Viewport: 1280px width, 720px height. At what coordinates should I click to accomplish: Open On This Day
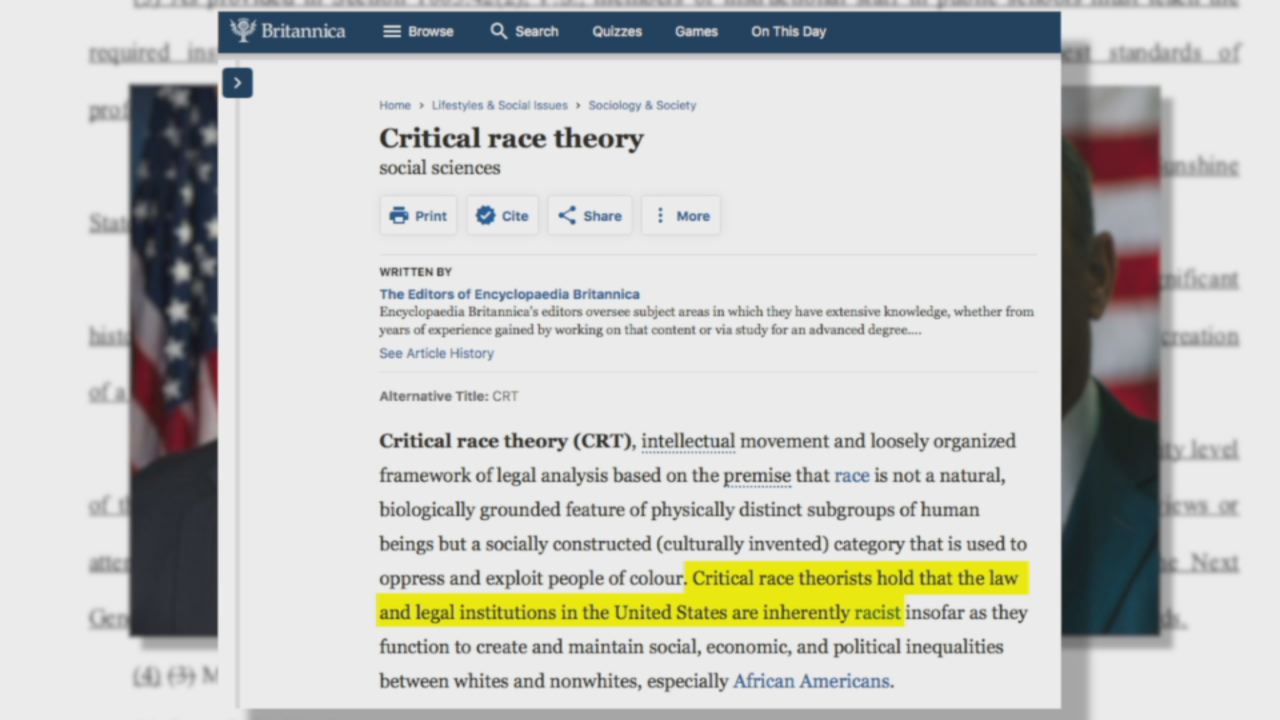(x=789, y=31)
